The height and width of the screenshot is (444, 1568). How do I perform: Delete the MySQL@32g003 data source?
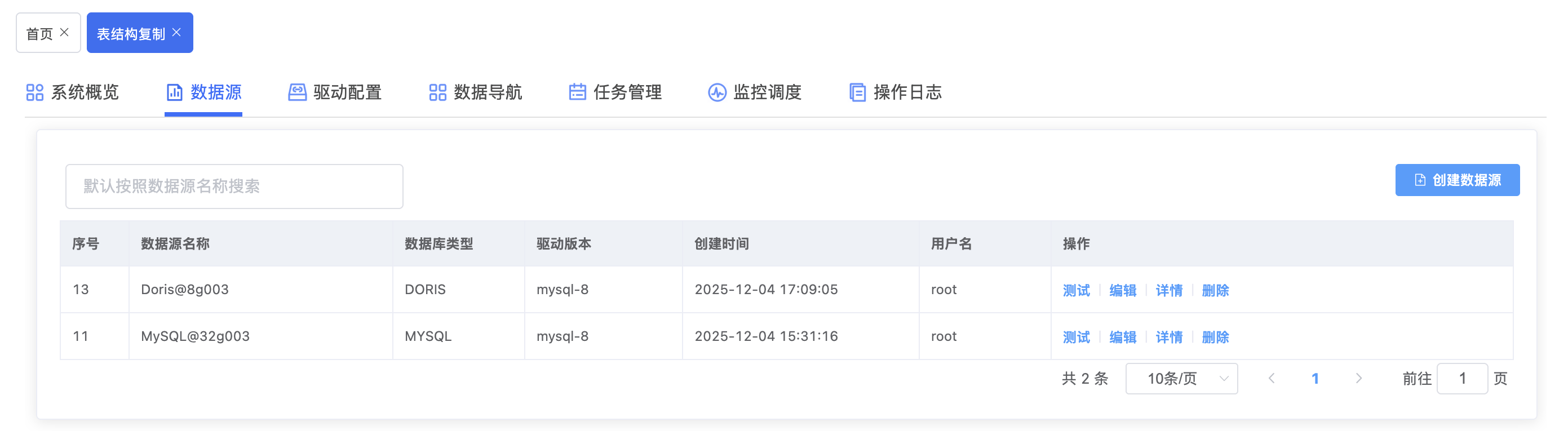click(1215, 337)
